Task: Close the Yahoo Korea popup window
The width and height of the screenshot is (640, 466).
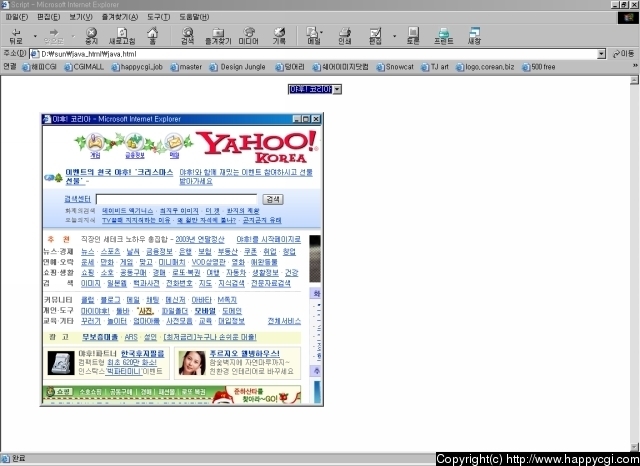Action: pyautogui.click(x=316, y=119)
